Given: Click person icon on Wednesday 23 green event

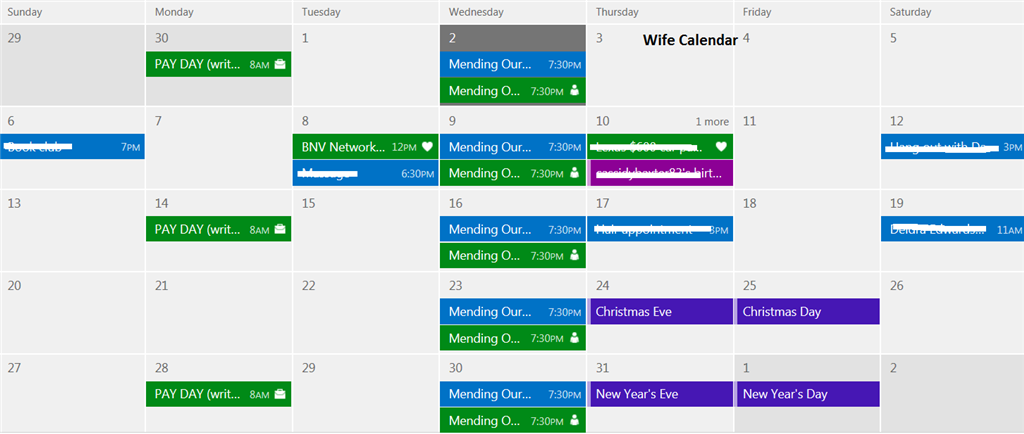Looking at the screenshot, I should pyautogui.click(x=575, y=337).
